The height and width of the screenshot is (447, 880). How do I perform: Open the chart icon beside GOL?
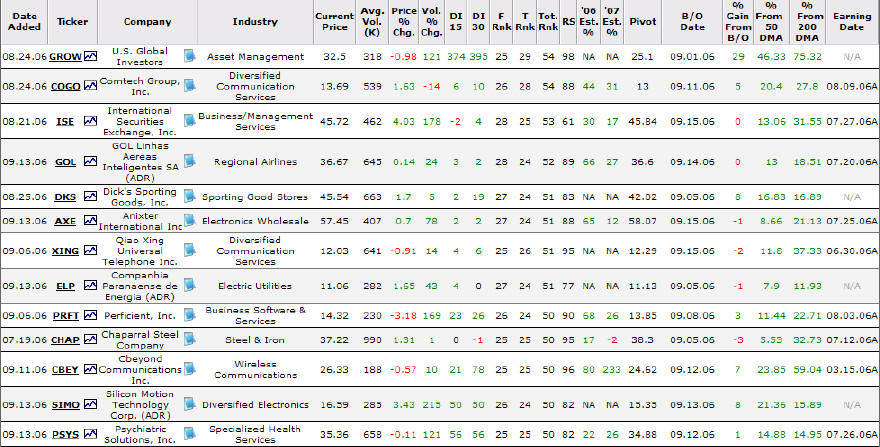pos(90,161)
